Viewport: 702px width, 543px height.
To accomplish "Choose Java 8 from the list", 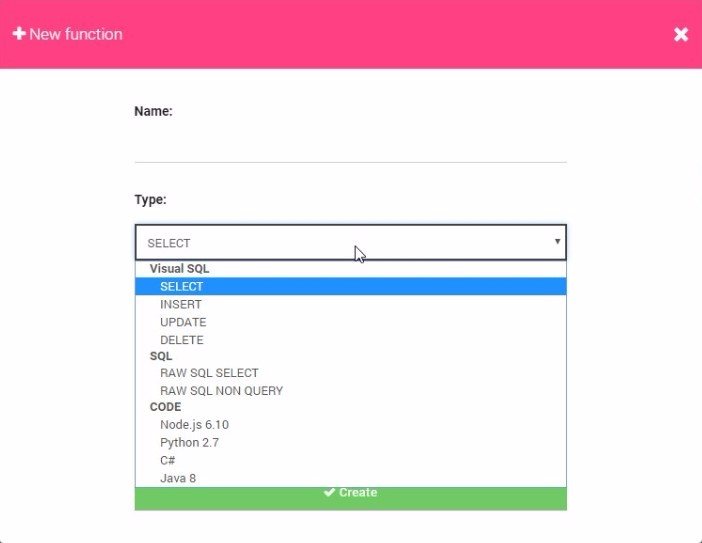I will [x=178, y=478].
